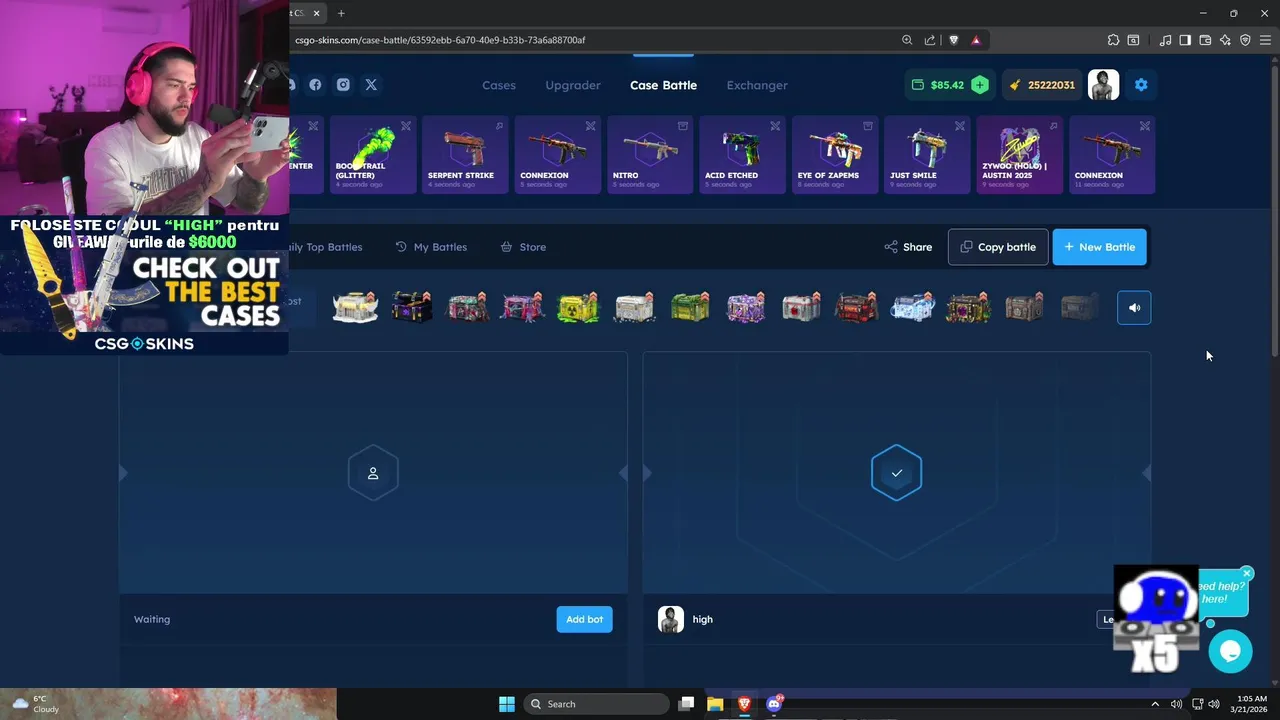Open the Windows Start menu
The image size is (1280, 720).
coord(507,704)
